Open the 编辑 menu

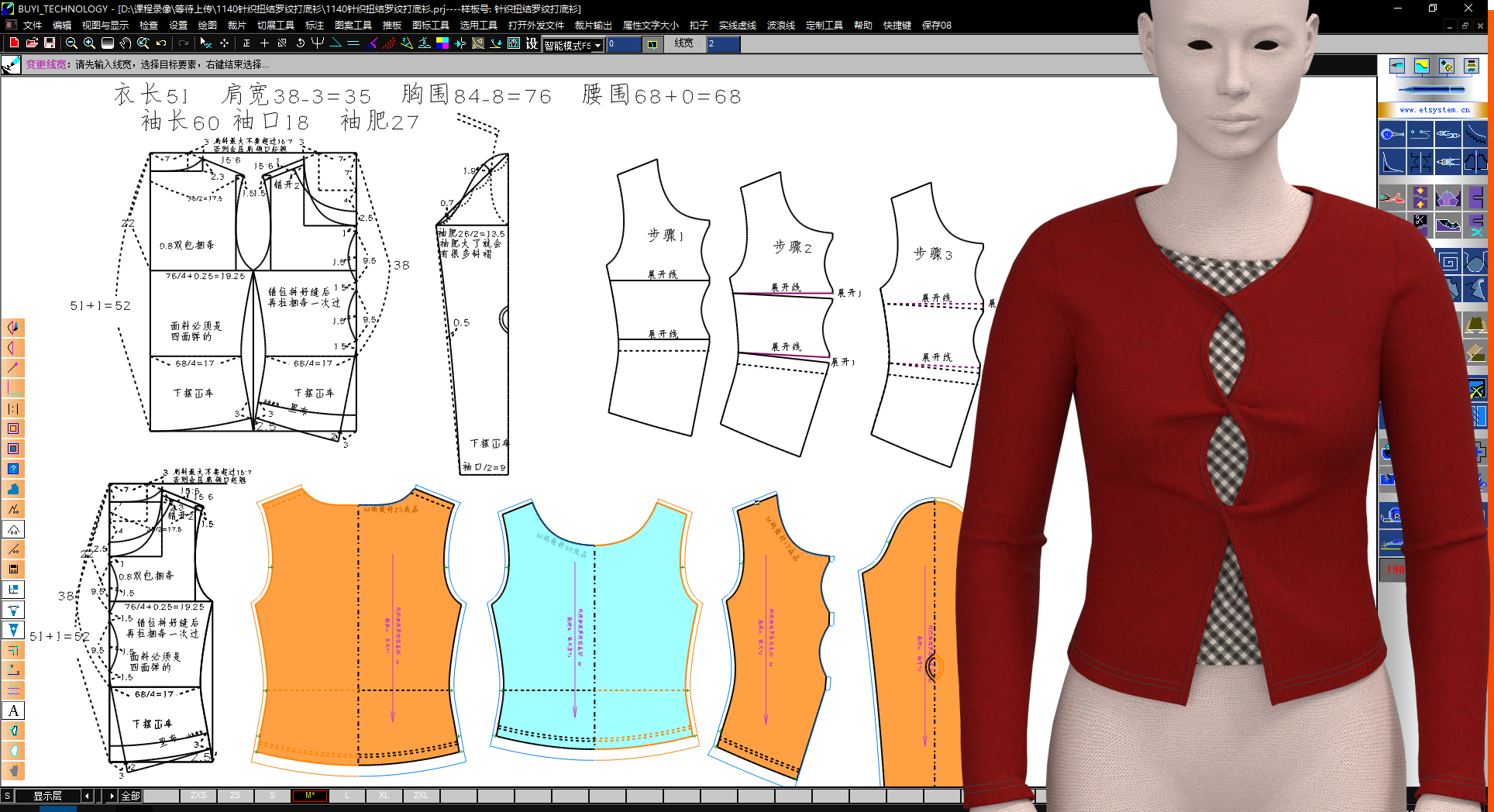tap(62, 25)
